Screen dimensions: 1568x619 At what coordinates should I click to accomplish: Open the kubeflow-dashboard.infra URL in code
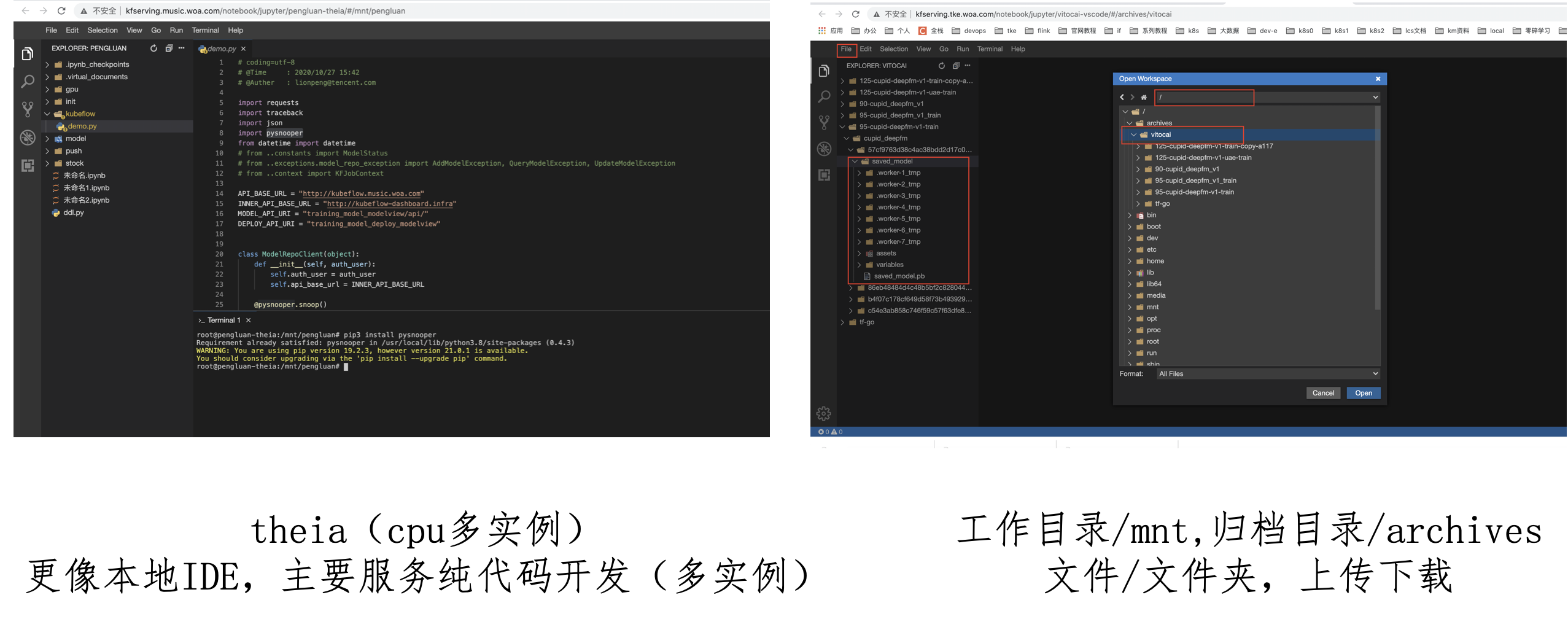point(390,204)
